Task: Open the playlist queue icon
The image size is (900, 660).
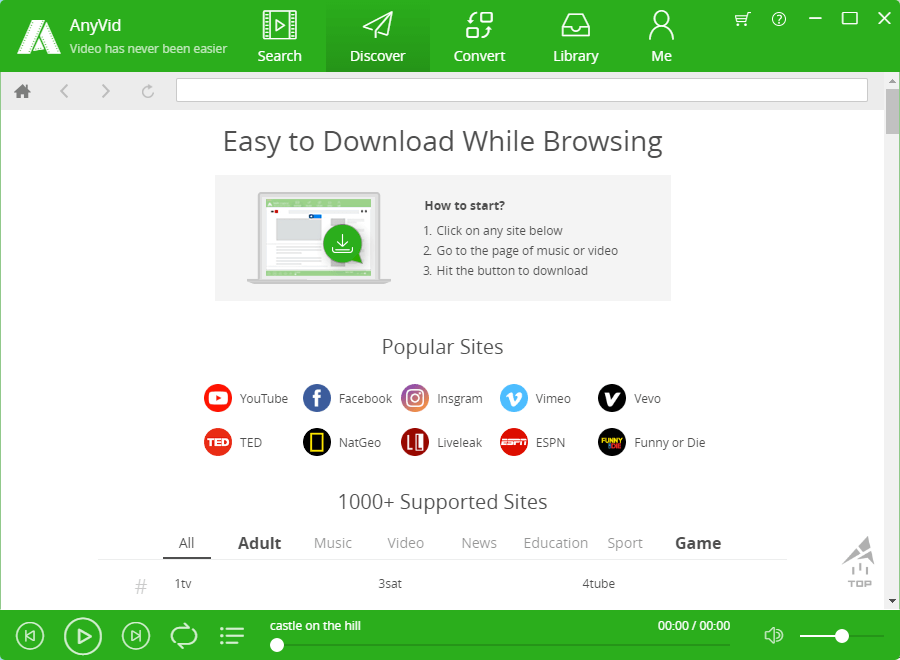Action: click(x=232, y=636)
